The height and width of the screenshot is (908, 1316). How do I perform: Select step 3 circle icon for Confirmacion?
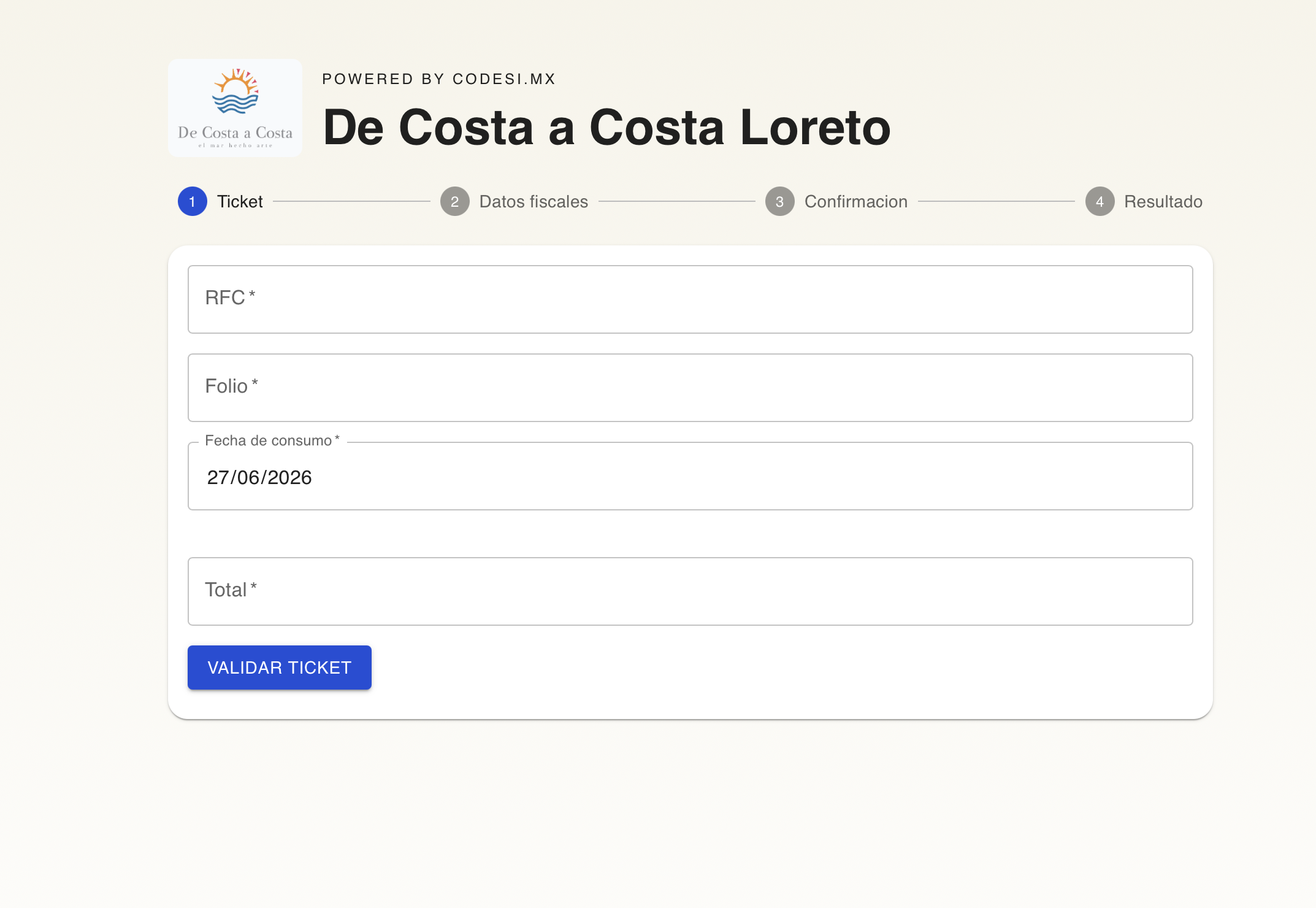pyautogui.click(x=780, y=201)
